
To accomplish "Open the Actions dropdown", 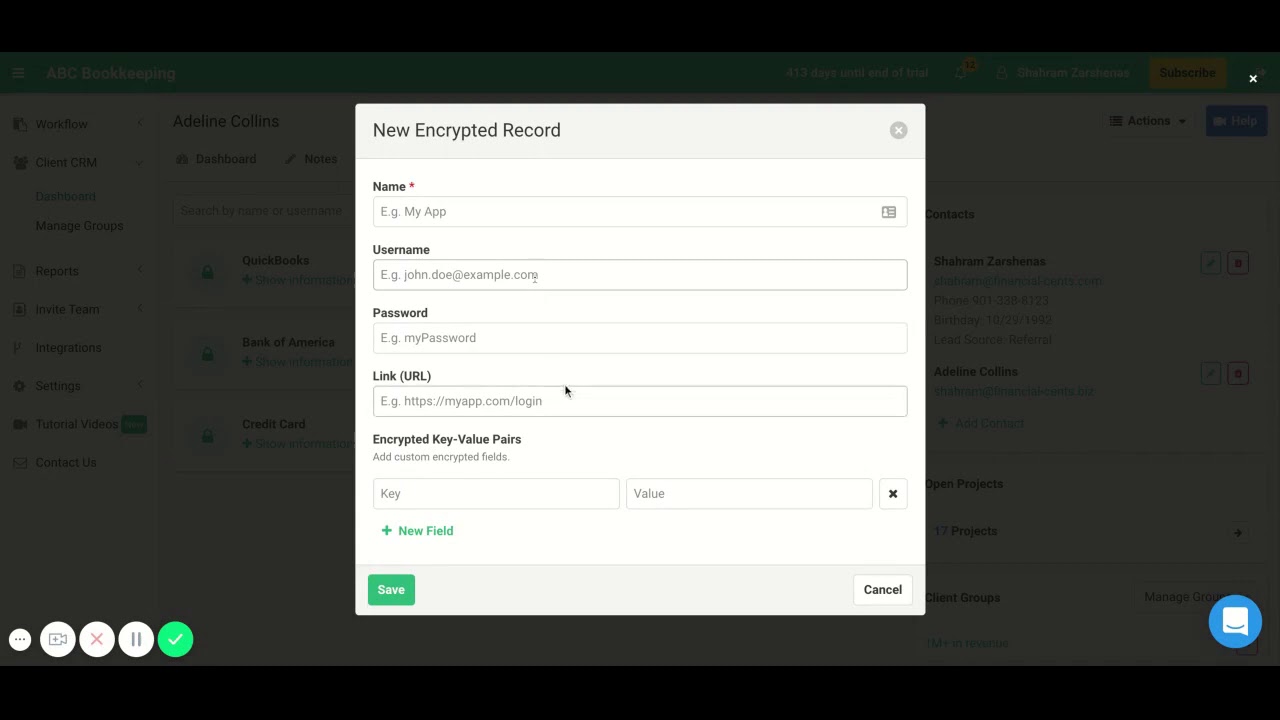I will [1148, 121].
